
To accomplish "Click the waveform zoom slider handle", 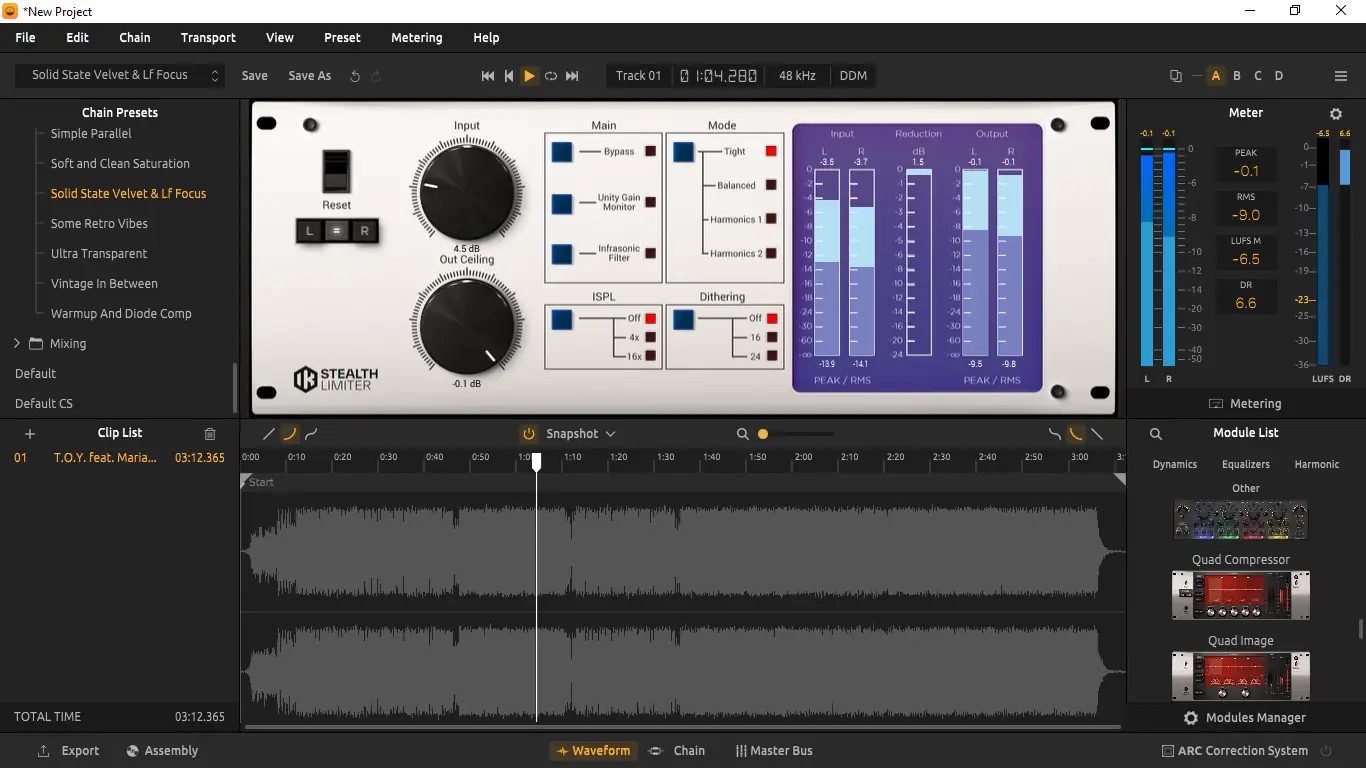I will tap(763, 434).
